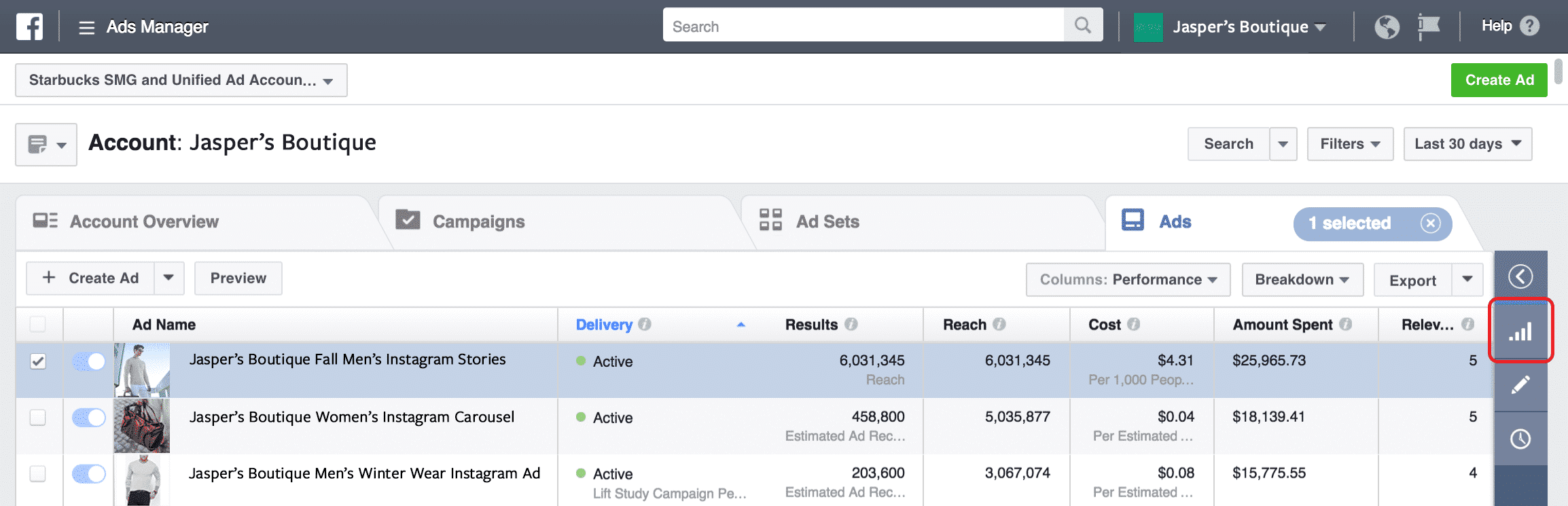
Task: Click the Cost info icon
Action: (1133, 324)
